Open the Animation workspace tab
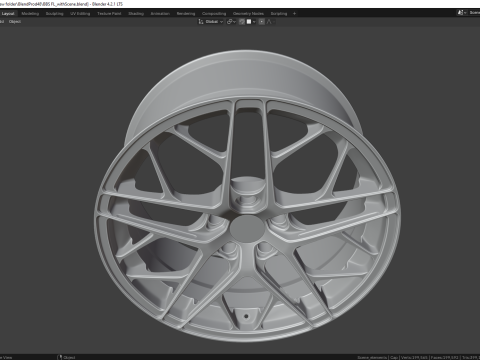This screenshot has width=480, height=360. 160,14
